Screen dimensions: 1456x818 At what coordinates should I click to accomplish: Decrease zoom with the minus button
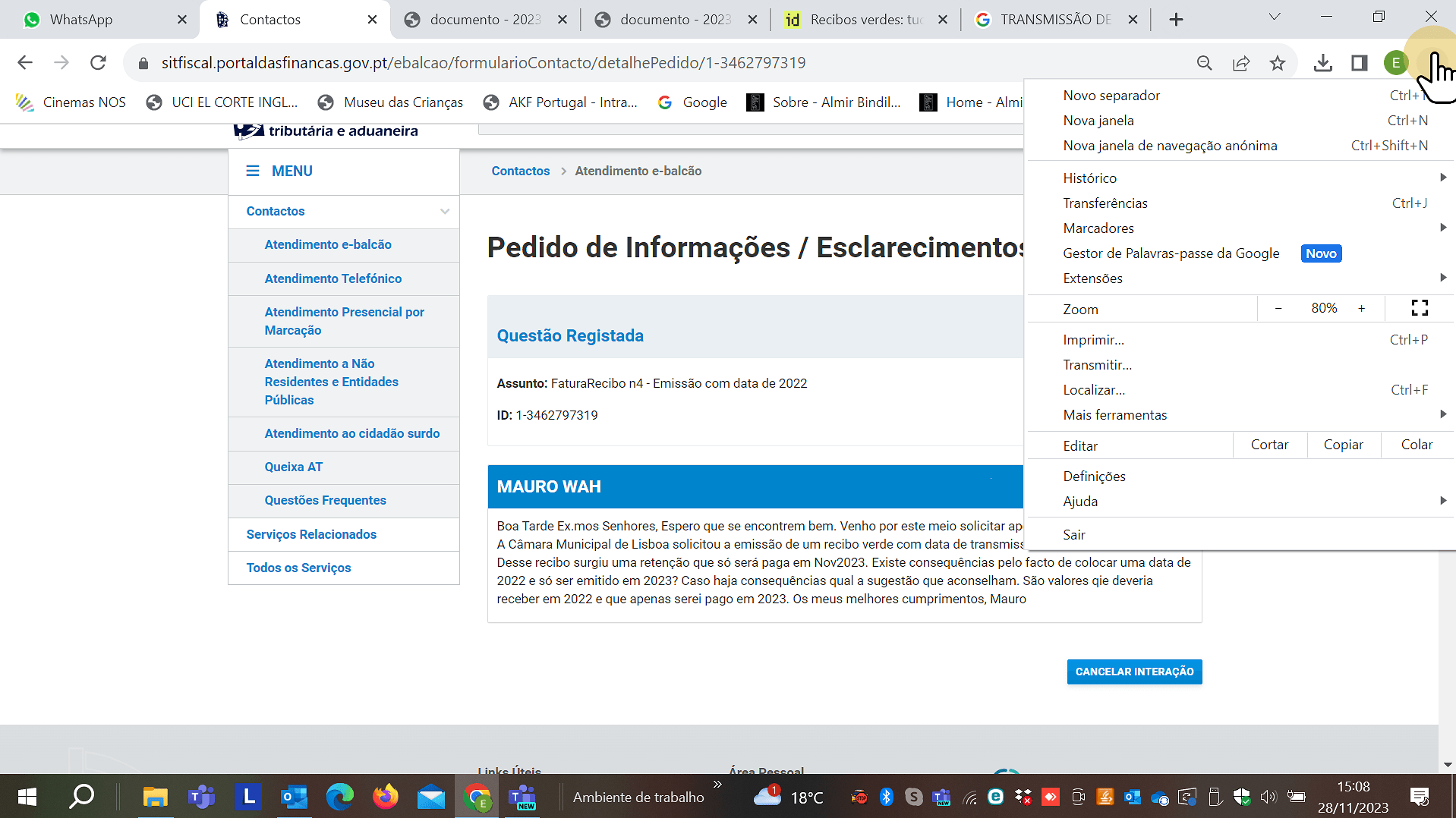[1278, 308]
